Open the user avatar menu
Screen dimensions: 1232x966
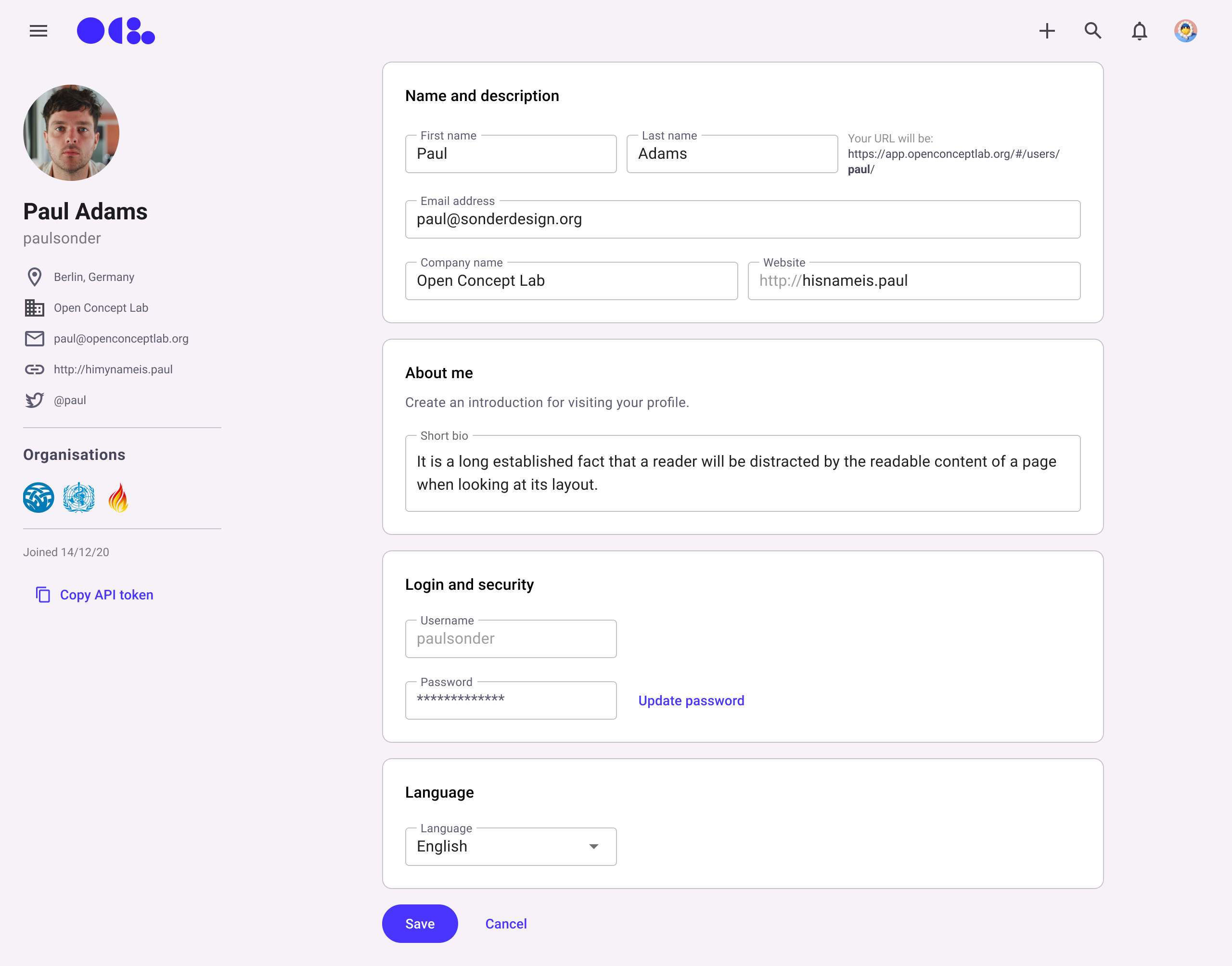click(1185, 30)
